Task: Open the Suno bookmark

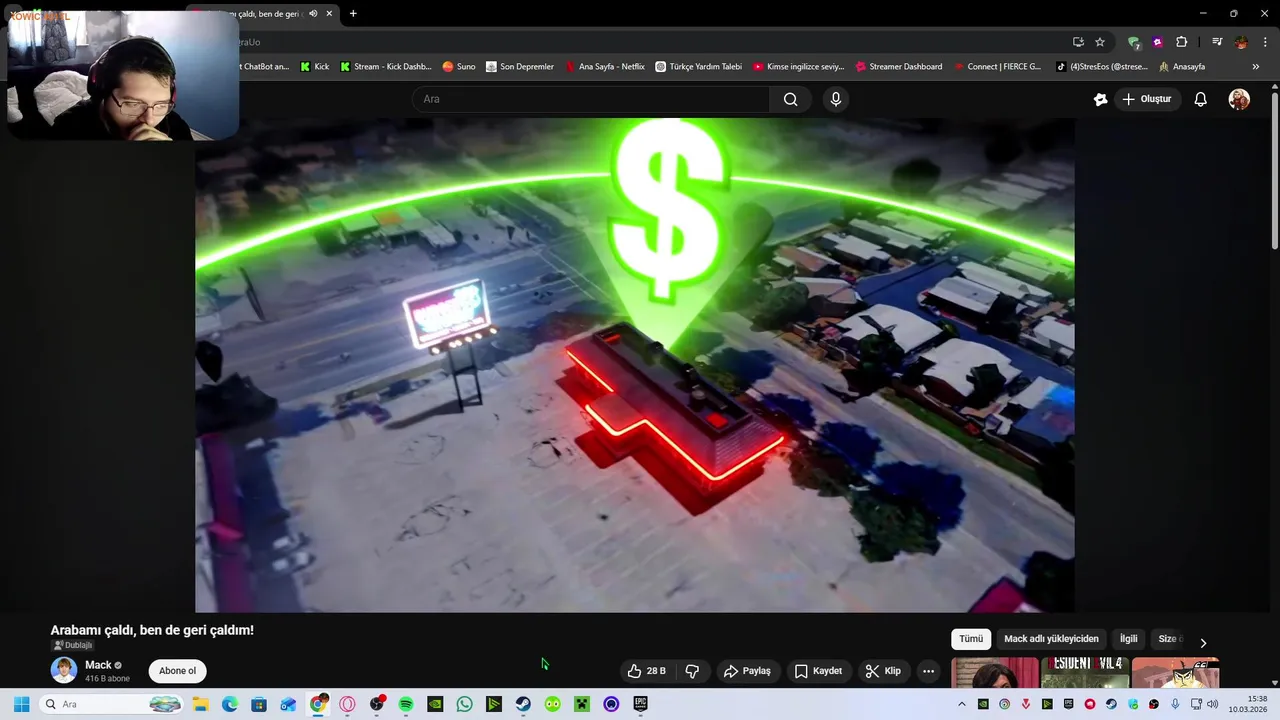Action: tap(459, 66)
